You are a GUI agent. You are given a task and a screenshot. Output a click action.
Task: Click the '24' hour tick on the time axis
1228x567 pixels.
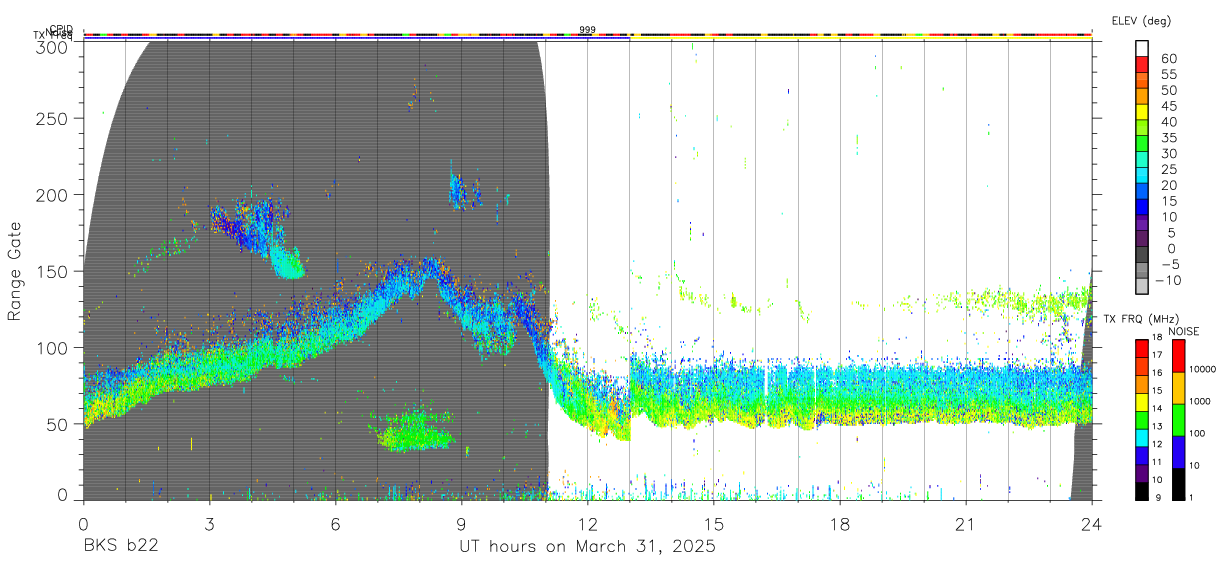tap(1091, 523)
